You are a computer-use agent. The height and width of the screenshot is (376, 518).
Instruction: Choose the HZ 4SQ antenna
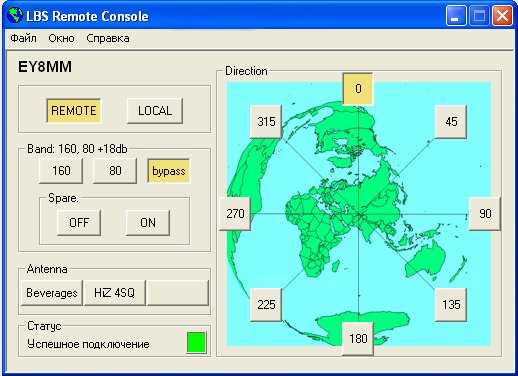(115, 293)
